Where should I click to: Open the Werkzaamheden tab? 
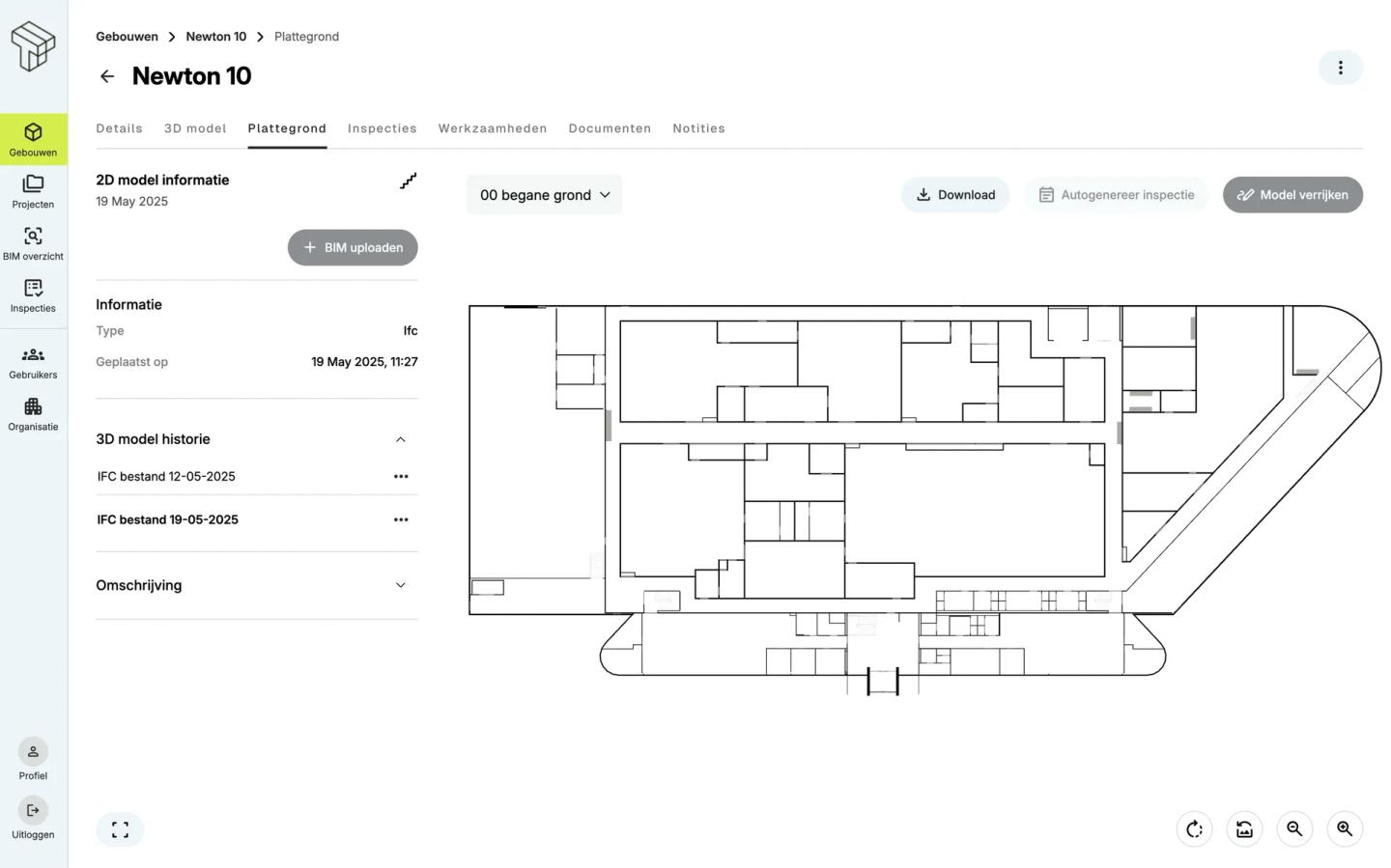pyautogui.click(x=493, y=128)
